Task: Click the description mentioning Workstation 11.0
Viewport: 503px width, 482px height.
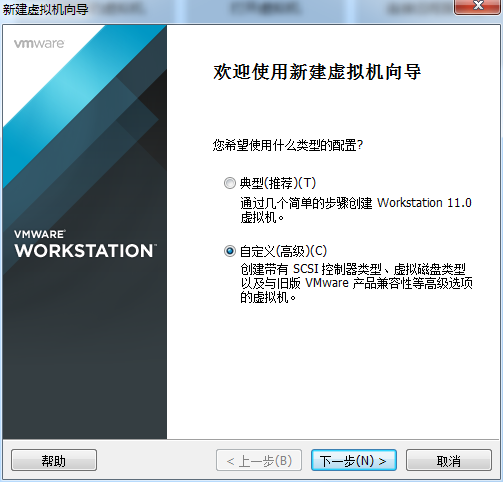Action: click(356, 210)
